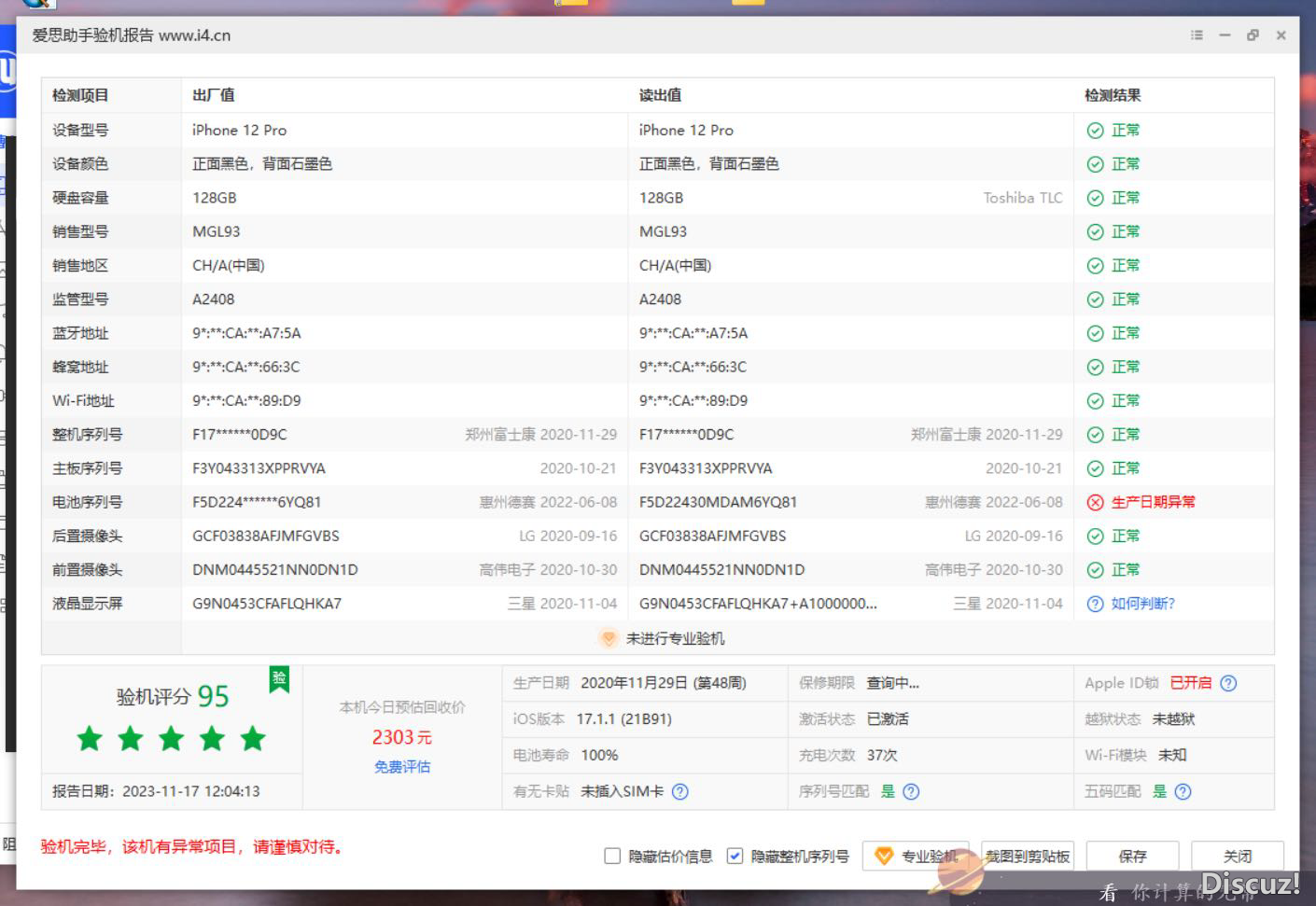Image resolution: width=1316 pixels, height=906 pixels.
Task: Click the green check icon in 硬盘容量 row
Action: click(1095, 198)
